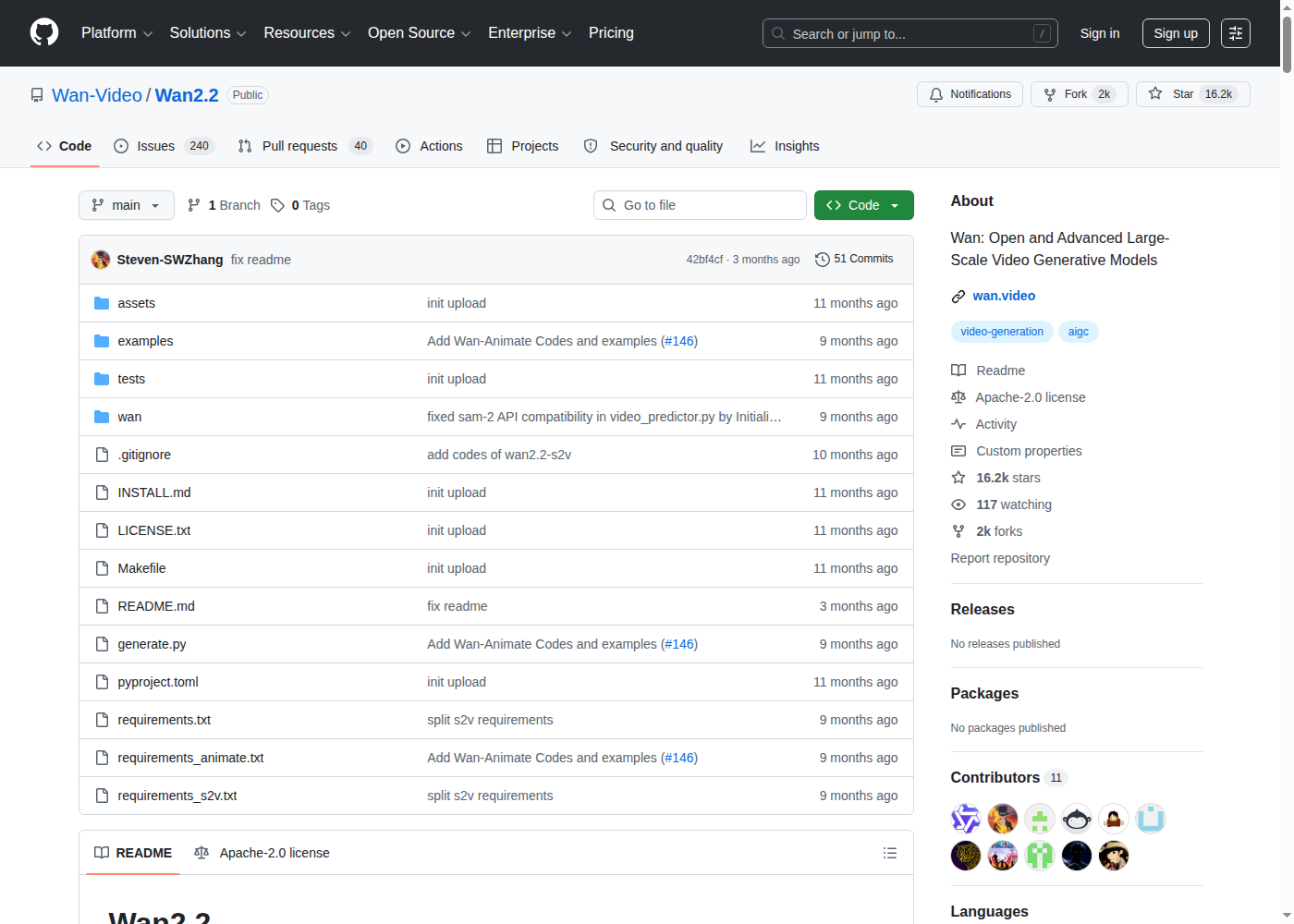Screen dimensions: 1294x924
Task: Expand the Open Source menu
Action: tap(420, 33)
